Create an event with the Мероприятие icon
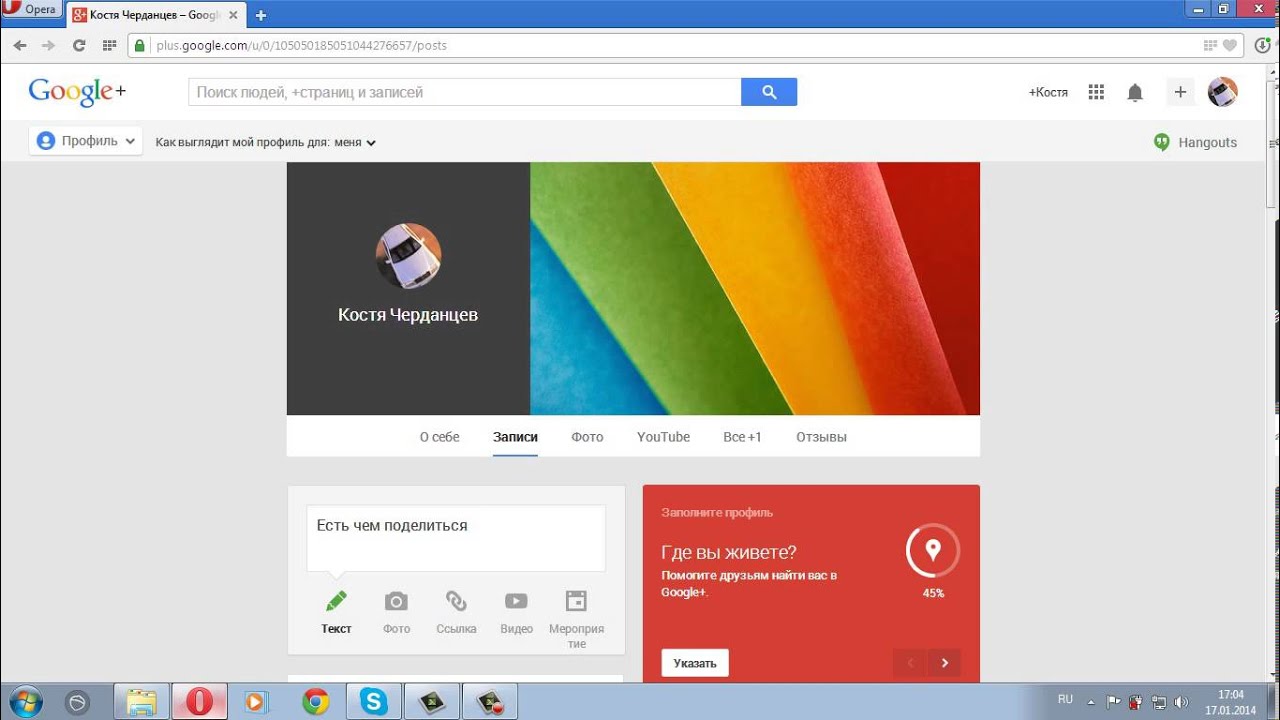Image resolution: width=1280 pixels, height=720 pixels. 576,601
